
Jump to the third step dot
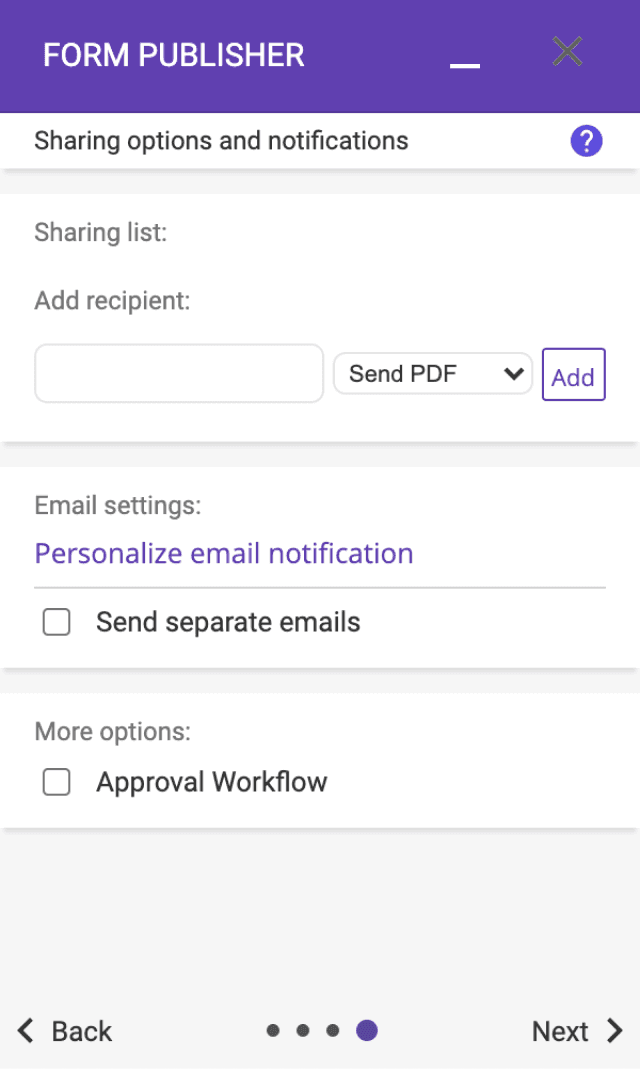[333, 1031]
